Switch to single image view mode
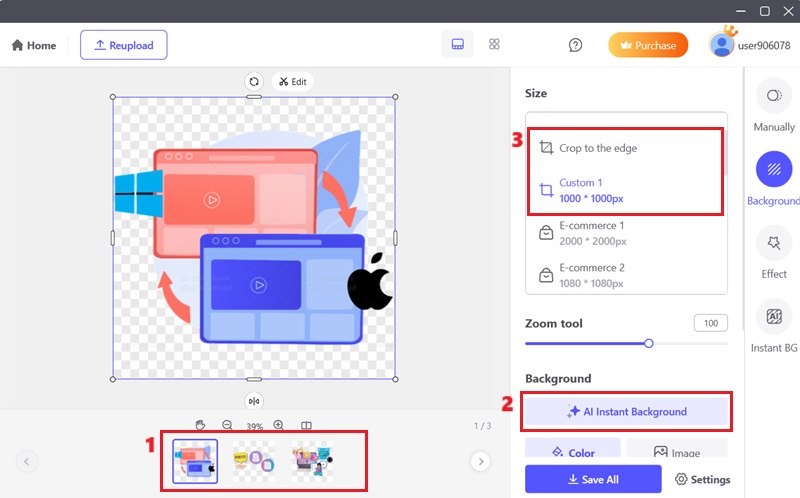Viewport: 800px width, 498px height. pyautogui.click(x=458, y=44)
